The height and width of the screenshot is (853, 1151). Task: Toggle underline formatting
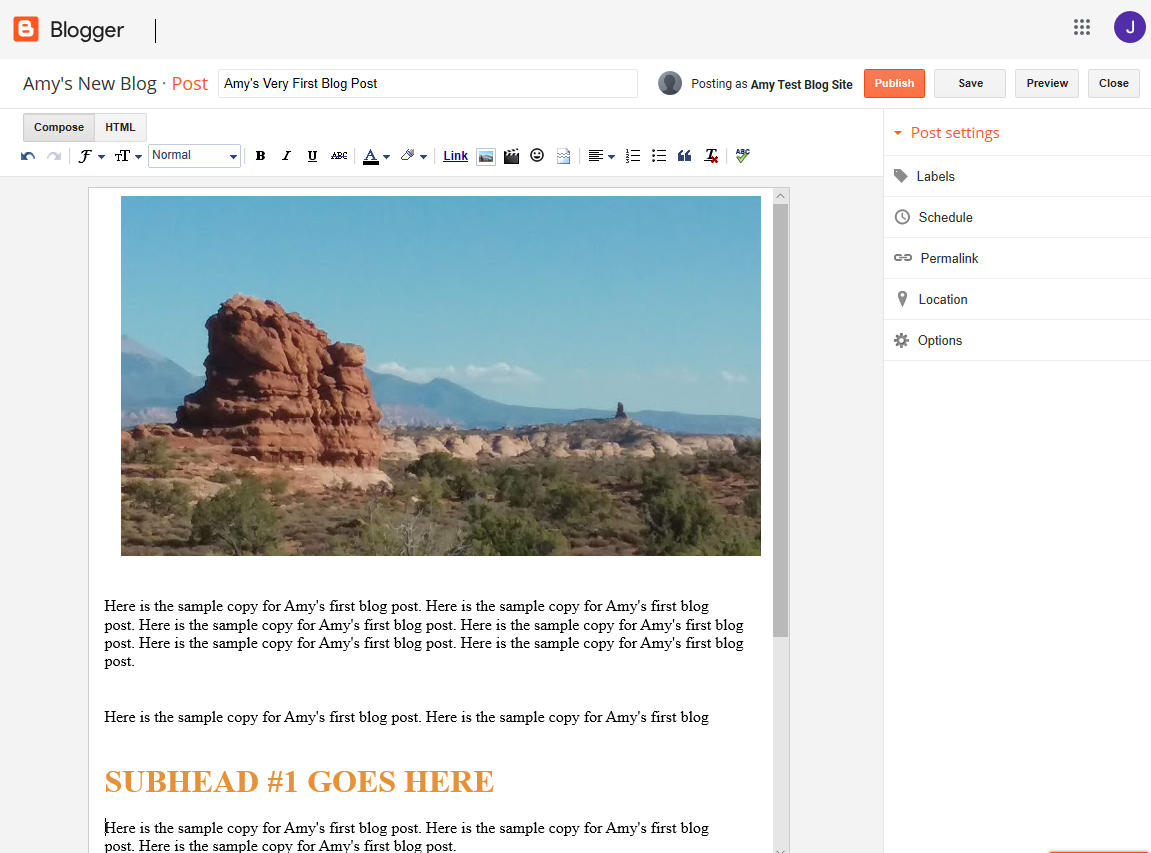point(312,156)
